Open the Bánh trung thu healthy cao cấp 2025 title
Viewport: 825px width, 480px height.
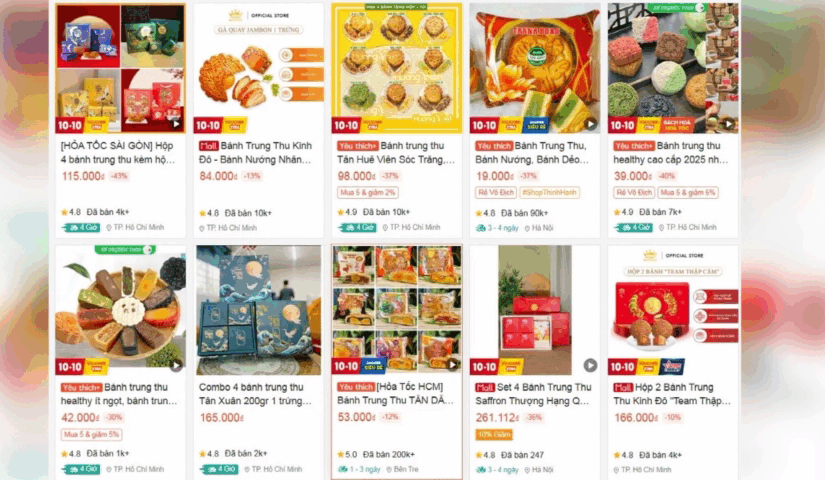(670, 152)
